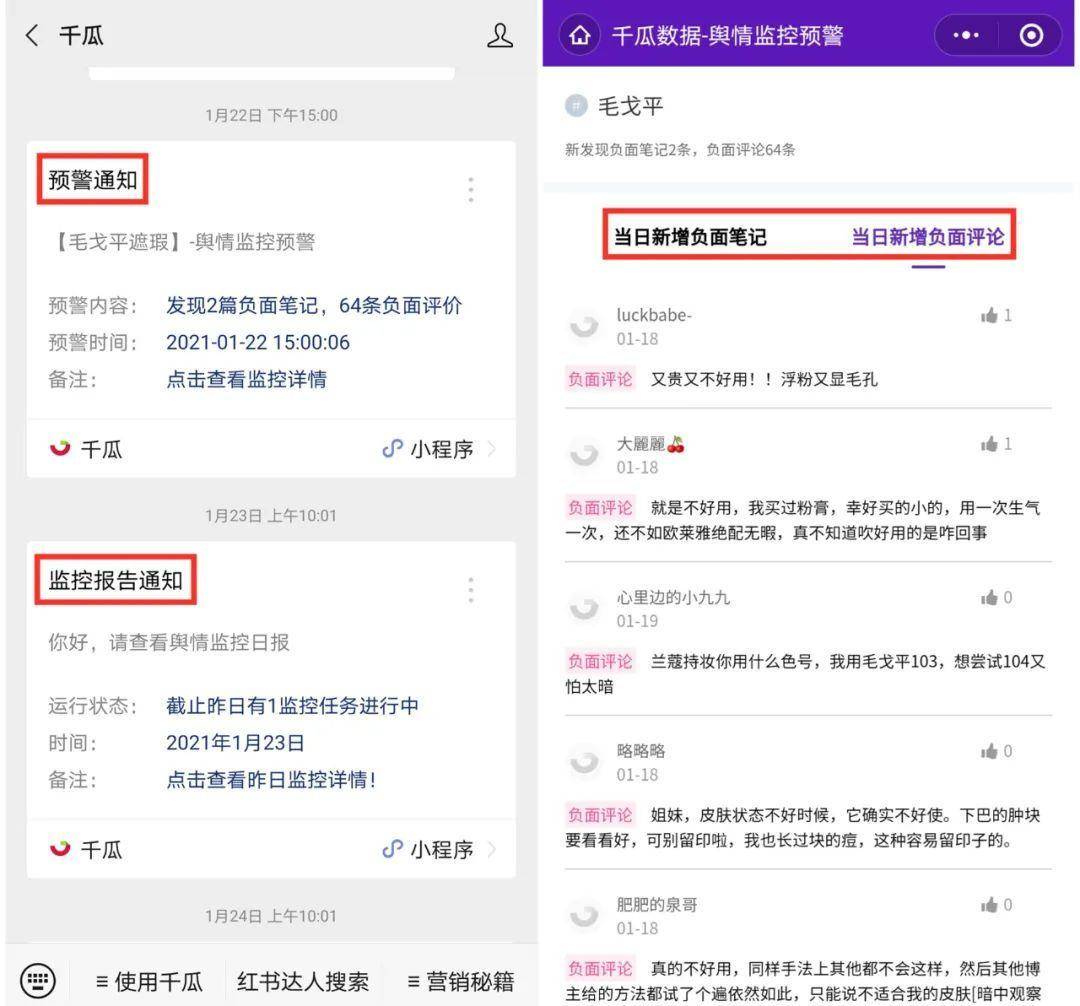Viewport: 1080px width, 1006px height.
Task: Like luckbabe-'s comment with thumbs-up
Action: pos(989,315)
